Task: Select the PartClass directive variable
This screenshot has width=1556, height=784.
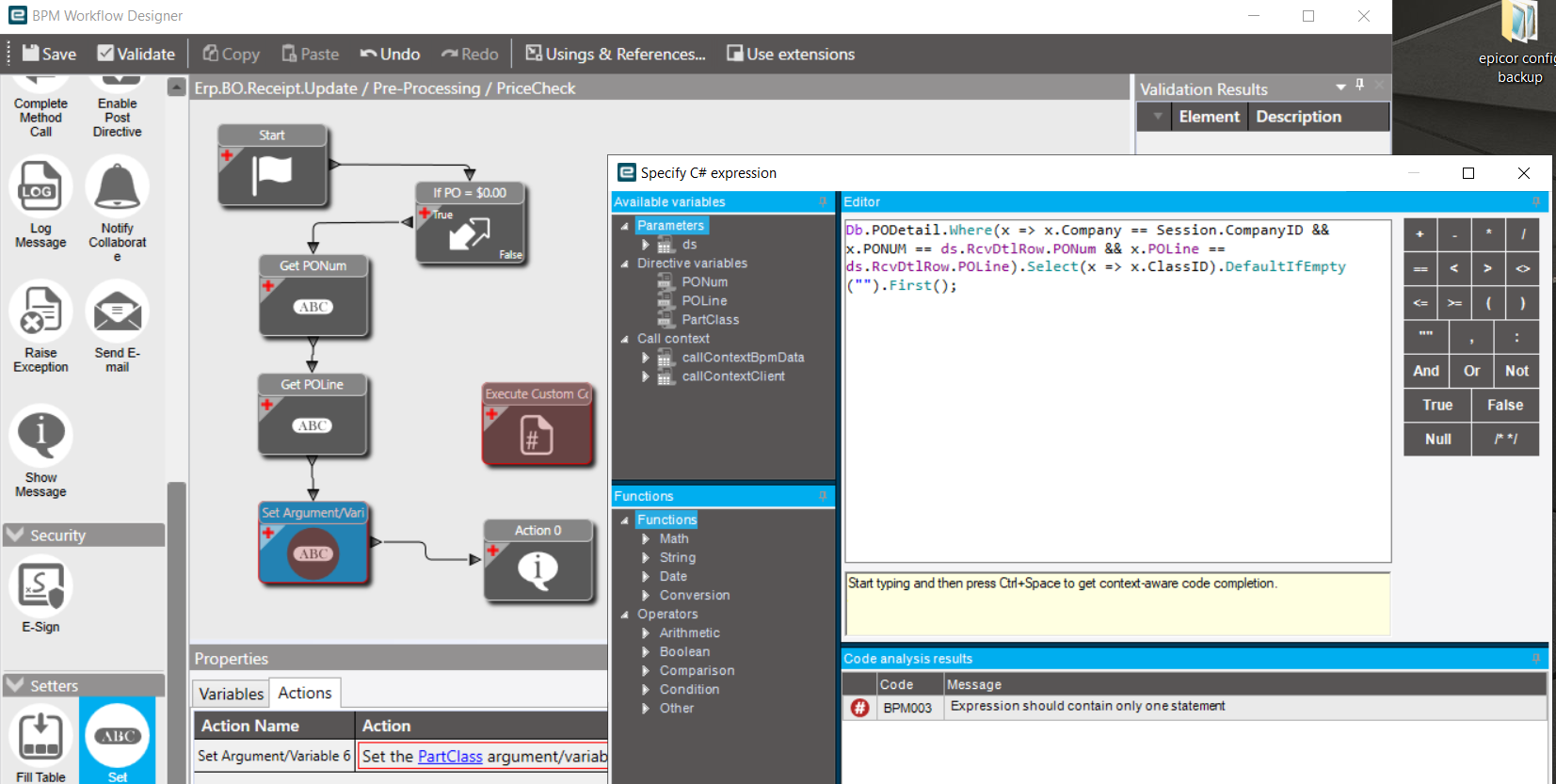Action: tap(710, 320)
